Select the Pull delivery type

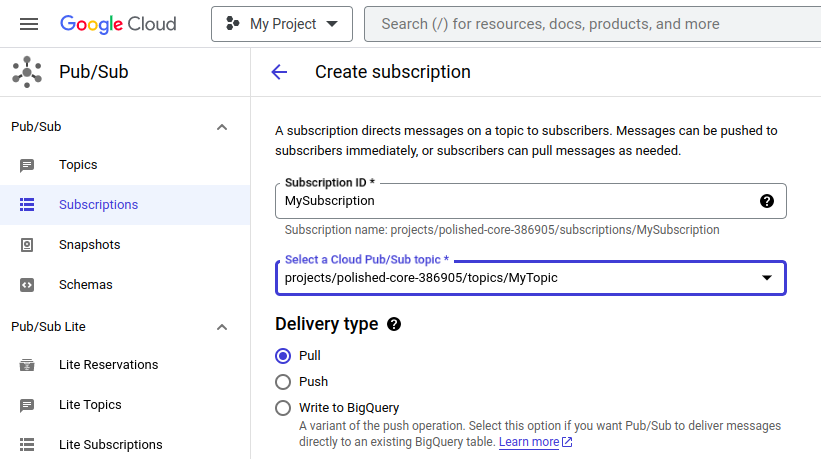coord(283,356)
